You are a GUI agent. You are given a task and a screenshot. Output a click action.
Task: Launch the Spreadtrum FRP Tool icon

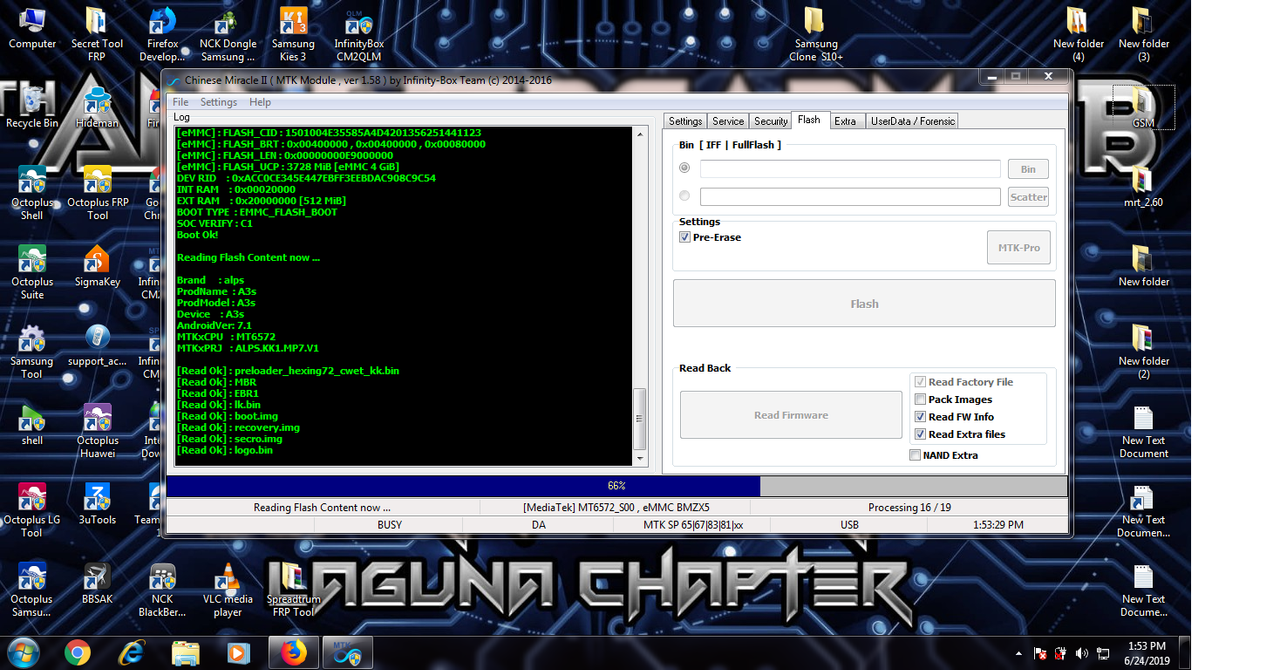tap(293, 589)
